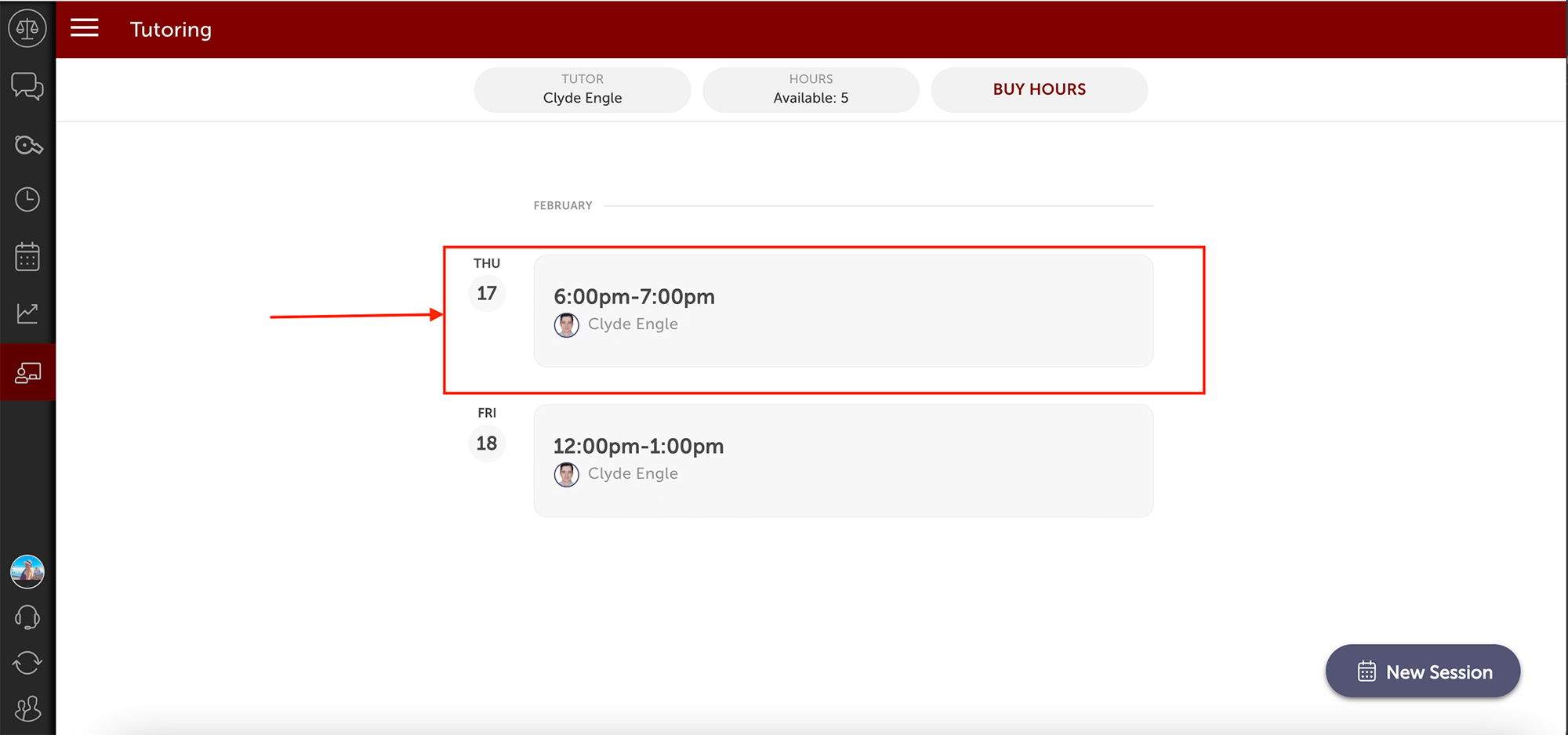Open the user profile avatar in sidebar
Viewport: 1568px width, 735px height.
pyautogui.click(x=27, y=572)
